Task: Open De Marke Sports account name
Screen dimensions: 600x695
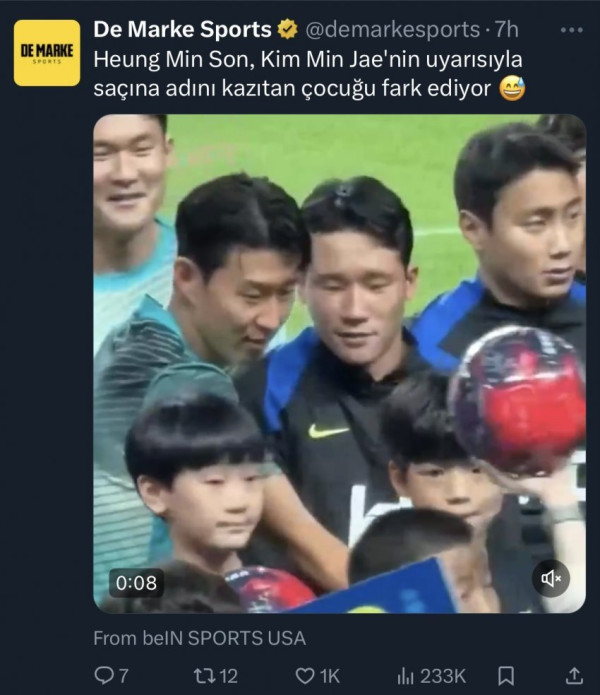Action: [x=183, y=29]
